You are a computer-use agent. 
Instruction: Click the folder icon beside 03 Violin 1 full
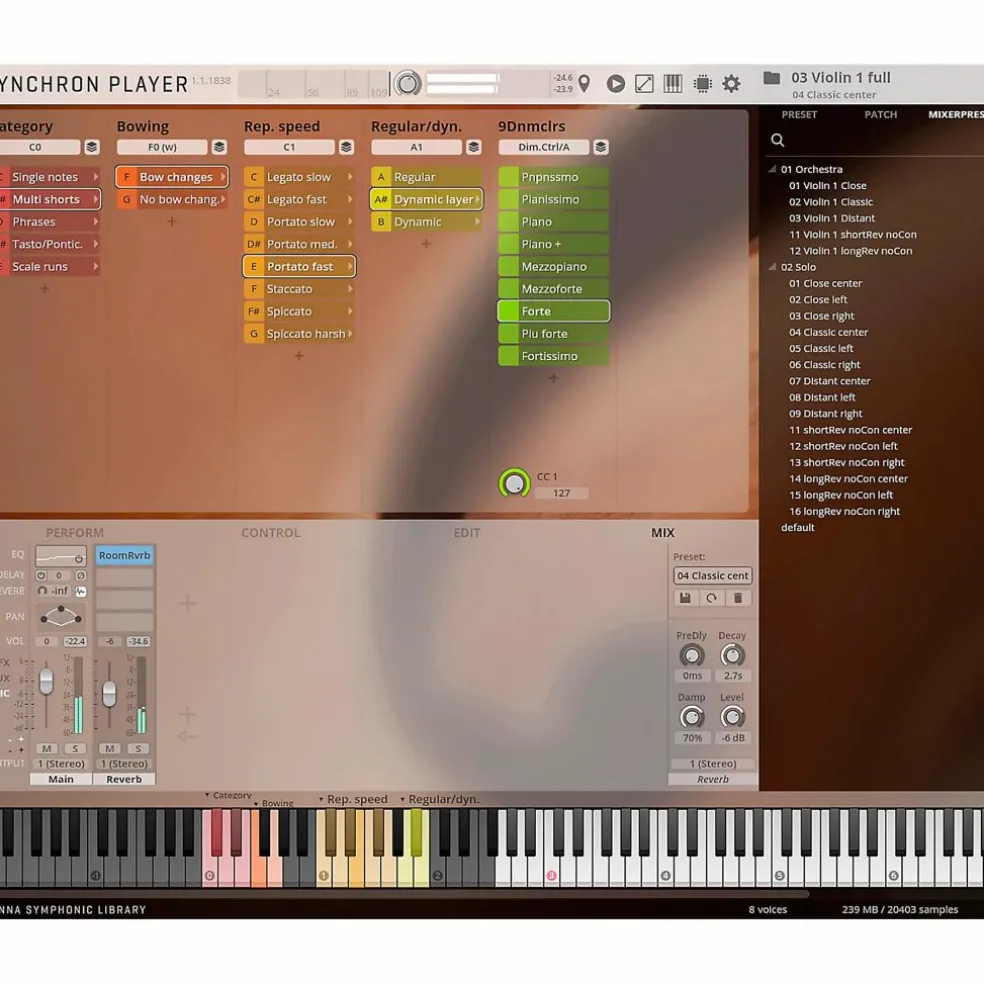click(771, 78)
